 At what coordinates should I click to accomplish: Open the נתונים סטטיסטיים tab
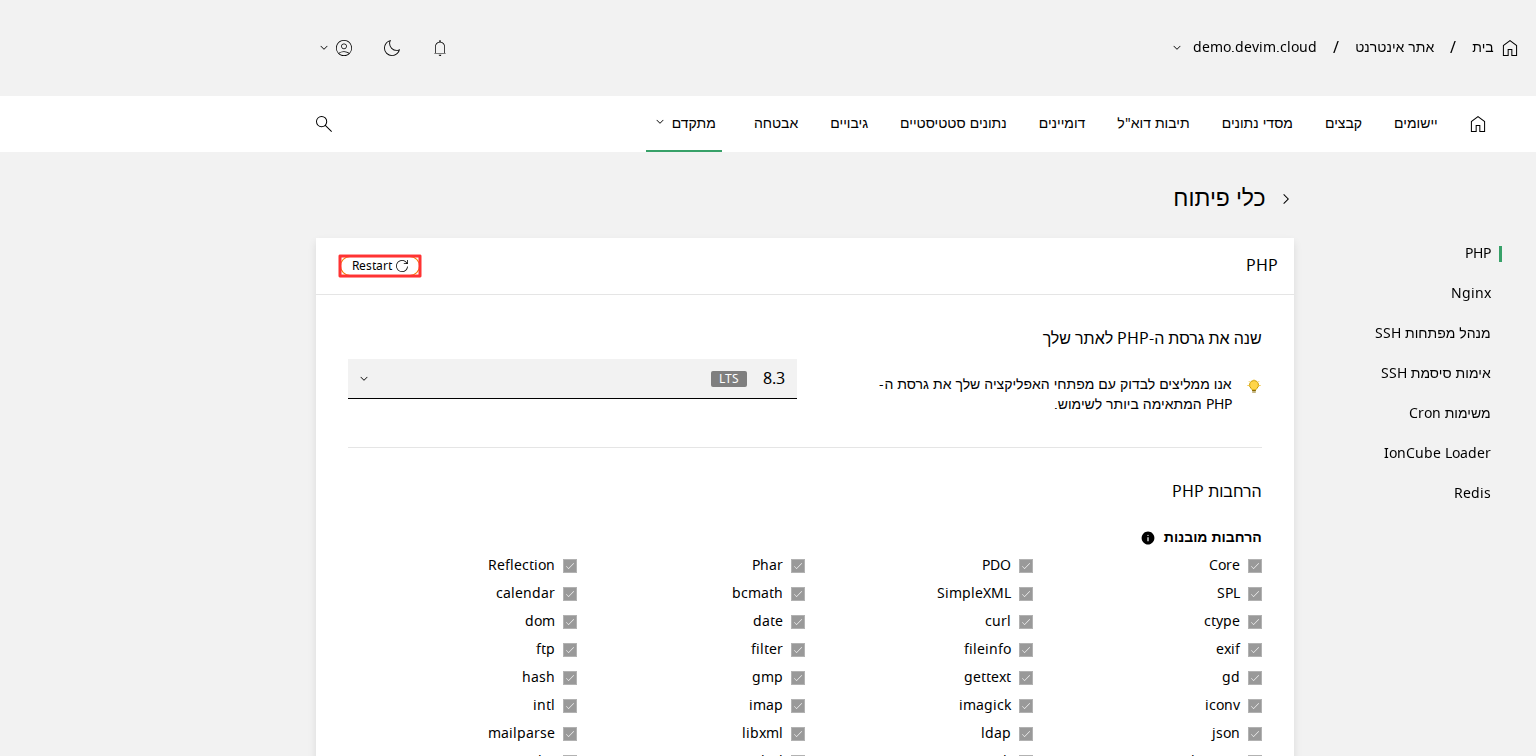[x=953, y=124]
